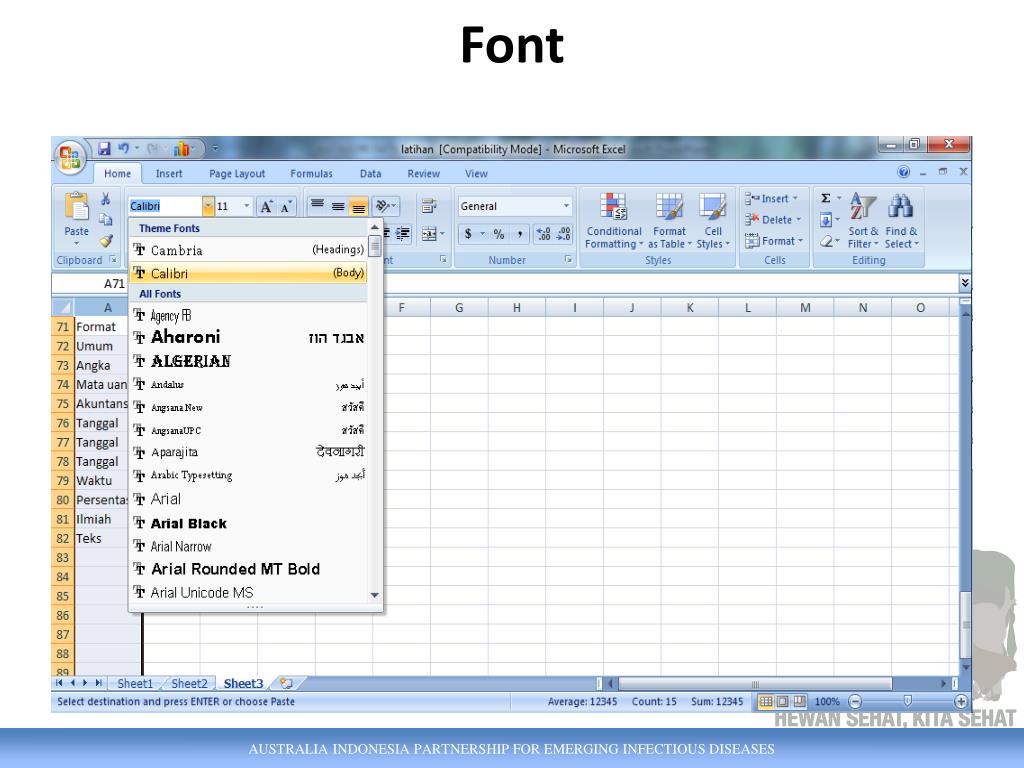This screenshot has width=1024, height=768.
Task: Open the Data ribbon tab
Action: click(x=370, y=174)
